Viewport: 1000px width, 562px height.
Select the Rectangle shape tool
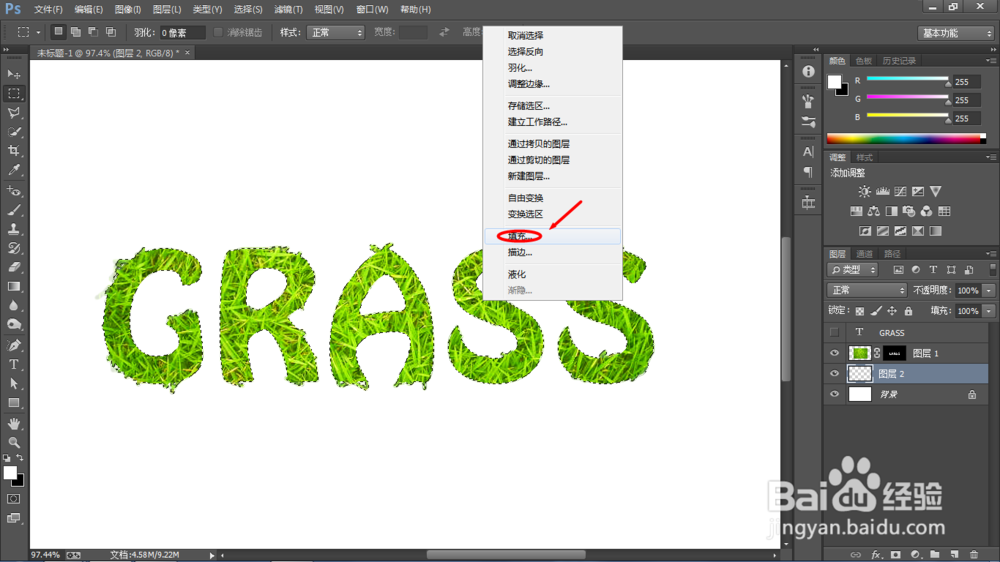[13, 403]
